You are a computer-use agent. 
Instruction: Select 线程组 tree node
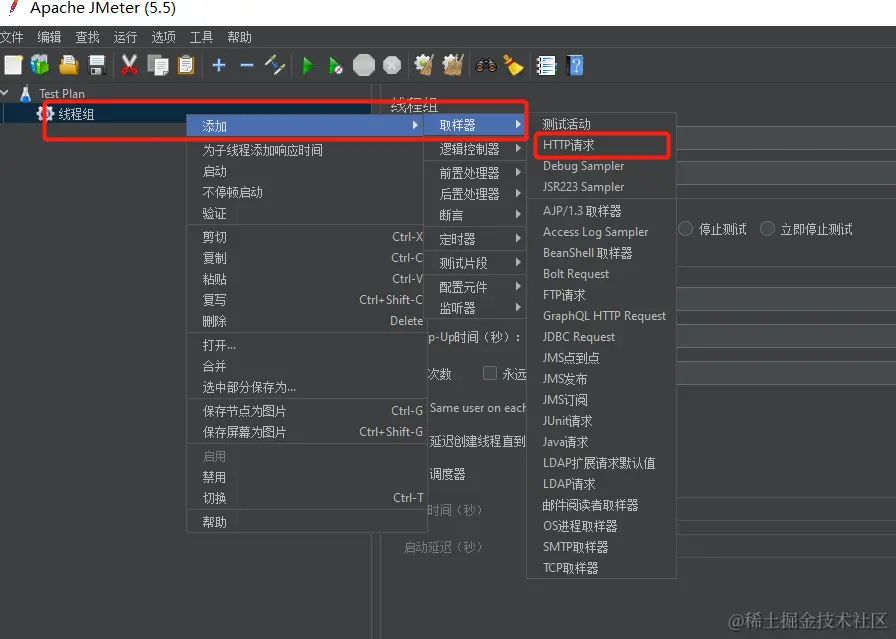77,114
